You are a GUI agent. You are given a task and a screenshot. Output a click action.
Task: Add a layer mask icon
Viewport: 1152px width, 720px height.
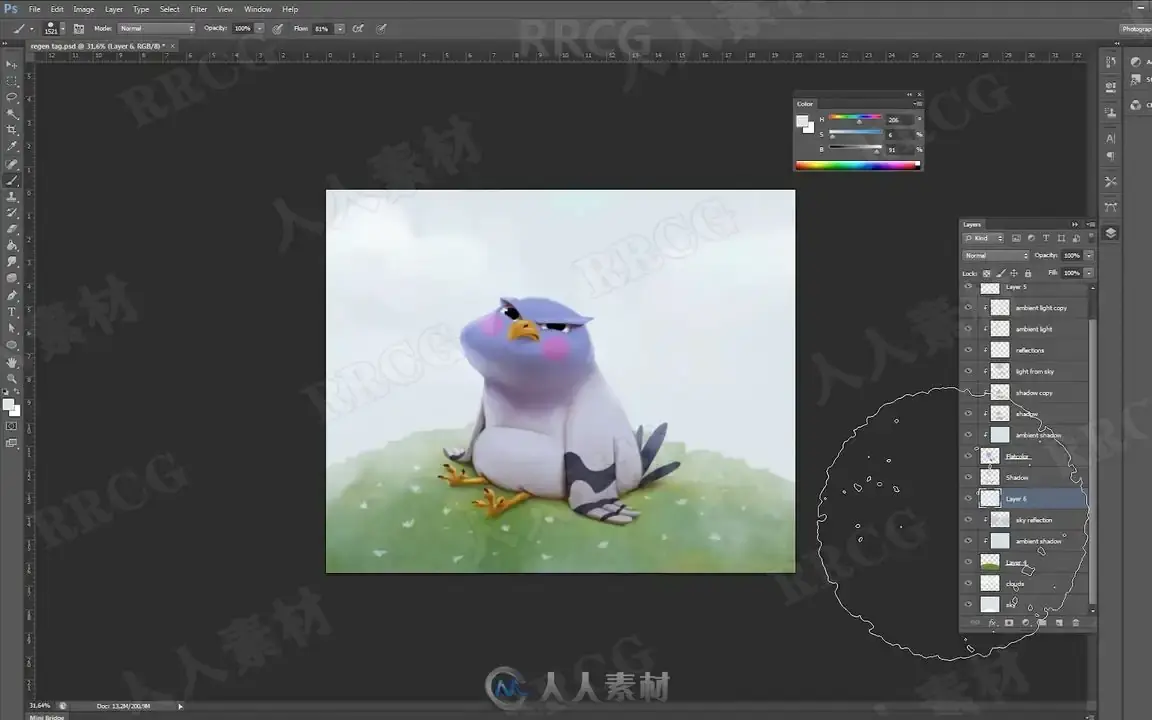click(x=1009, y=623)
